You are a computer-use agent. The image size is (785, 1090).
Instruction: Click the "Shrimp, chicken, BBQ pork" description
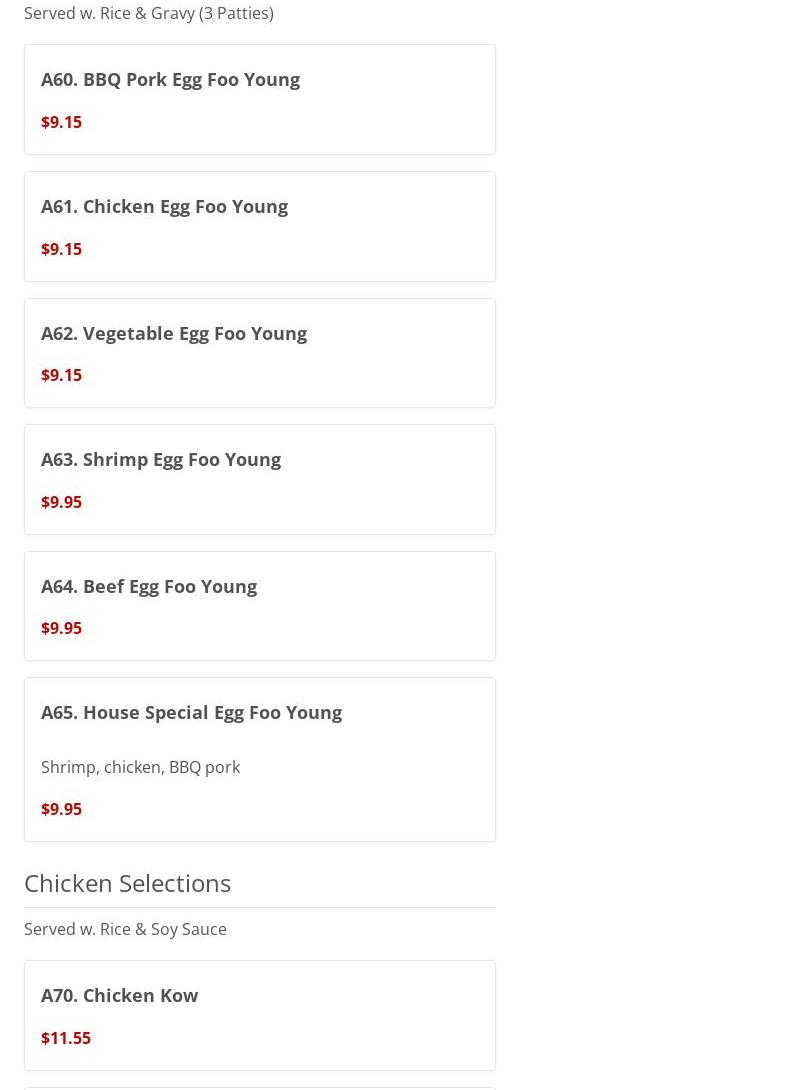(x=140, y=767)
